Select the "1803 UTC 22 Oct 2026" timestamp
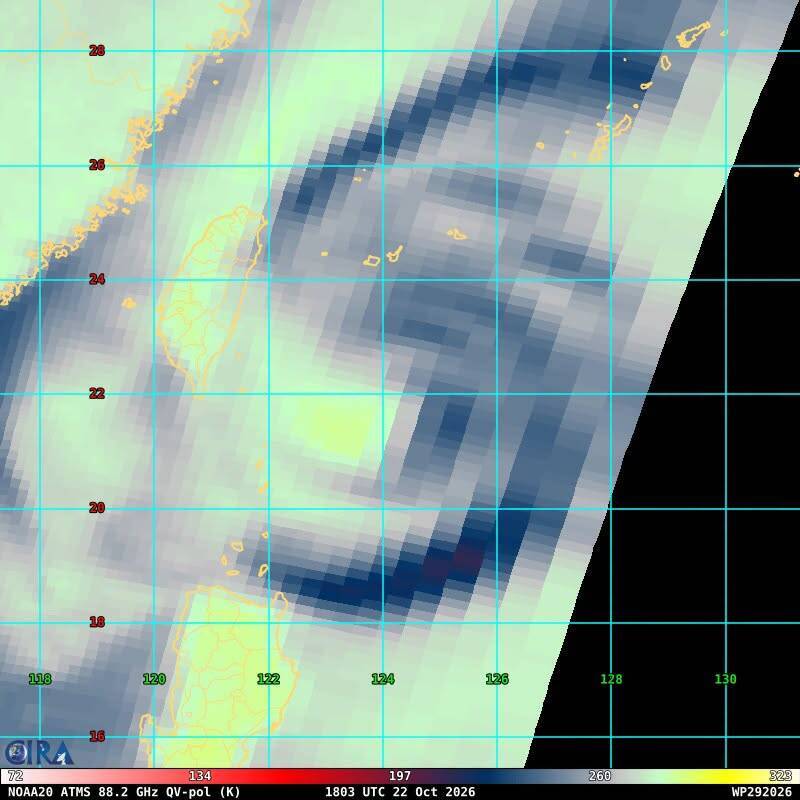Viewport: 800px width, 800px height. (x=400, y=792)
